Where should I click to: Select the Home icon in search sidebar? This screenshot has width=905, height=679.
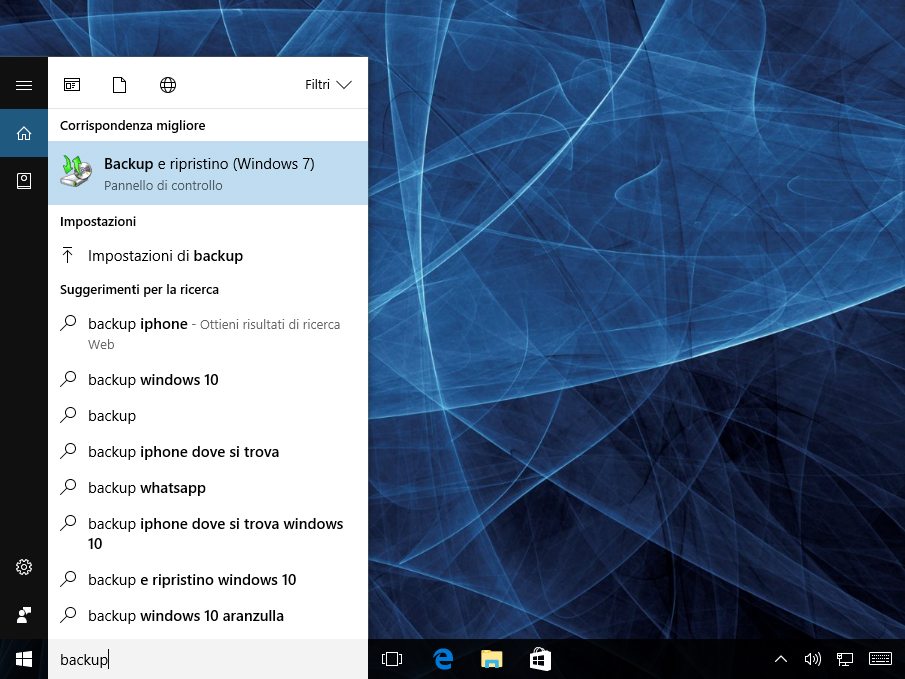coord(24,133)
